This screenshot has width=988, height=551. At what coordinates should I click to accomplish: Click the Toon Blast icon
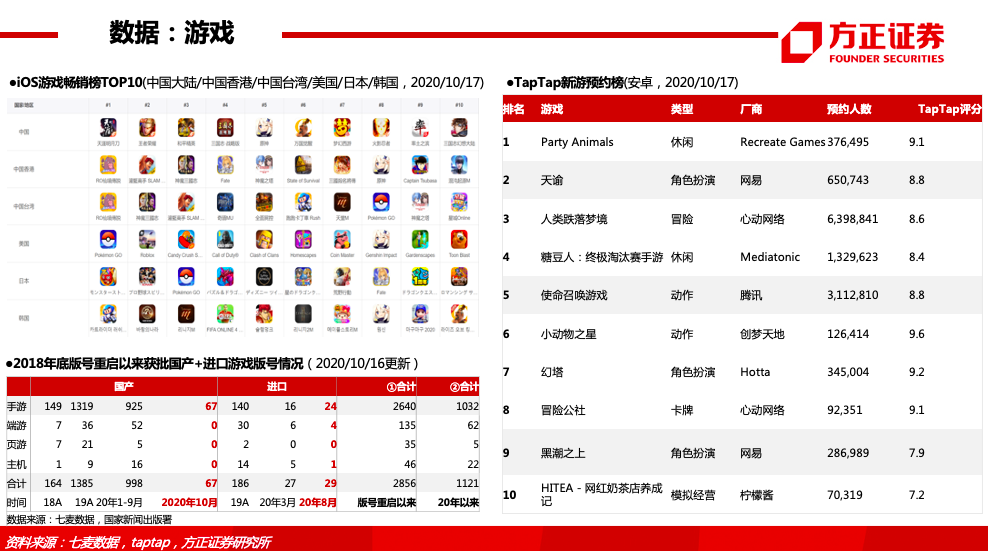459,240
